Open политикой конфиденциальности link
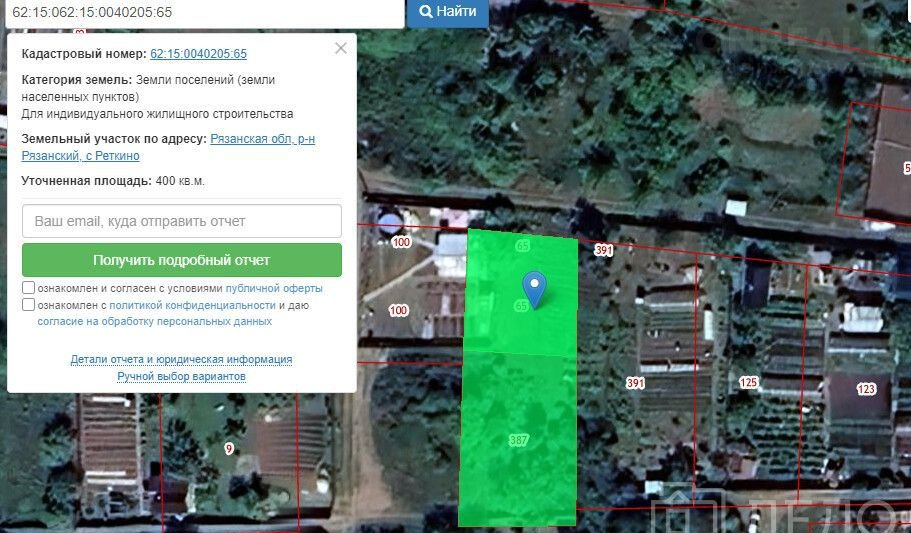Viewport: 911px width, 533px height. pyautogui.click(x=192, y=305)
